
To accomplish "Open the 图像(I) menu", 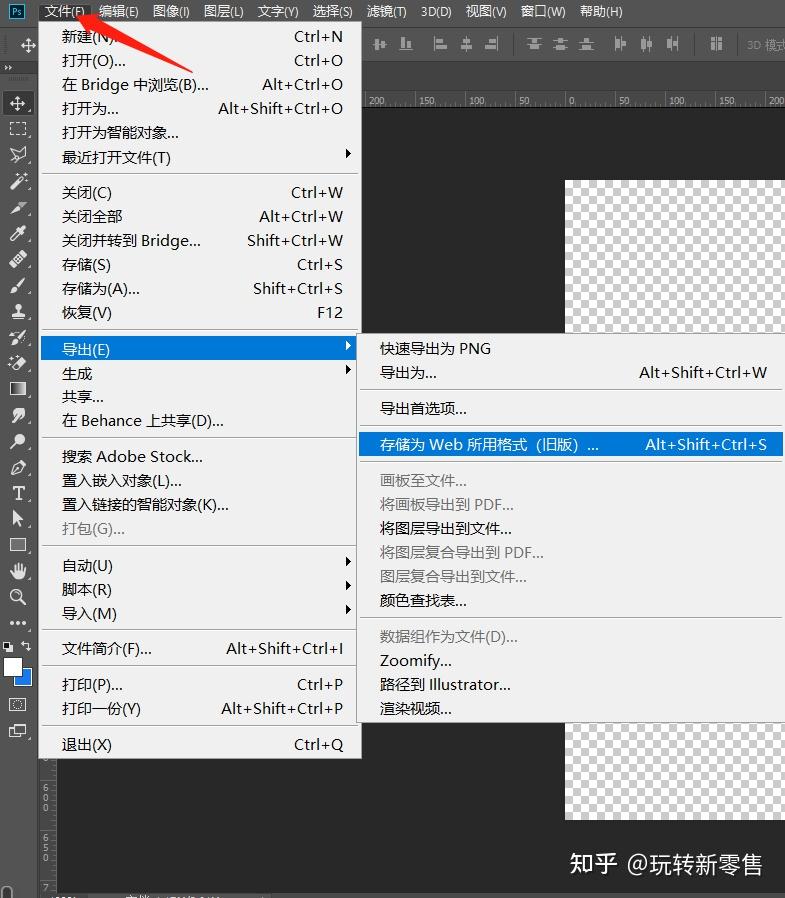I will [x=171, y=11].
